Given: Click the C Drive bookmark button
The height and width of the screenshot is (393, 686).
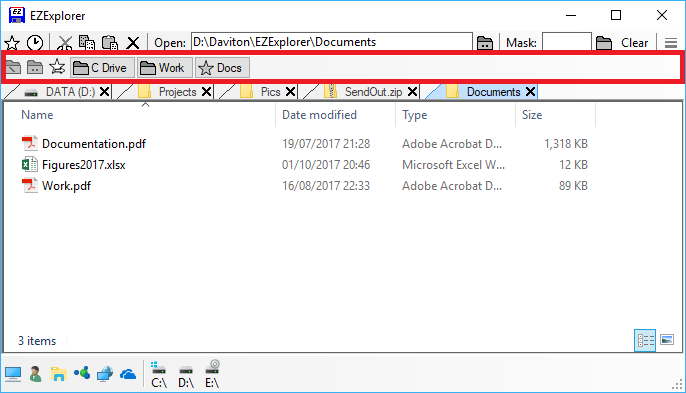Looking at the screenshot, I should (x=102, y=68).
